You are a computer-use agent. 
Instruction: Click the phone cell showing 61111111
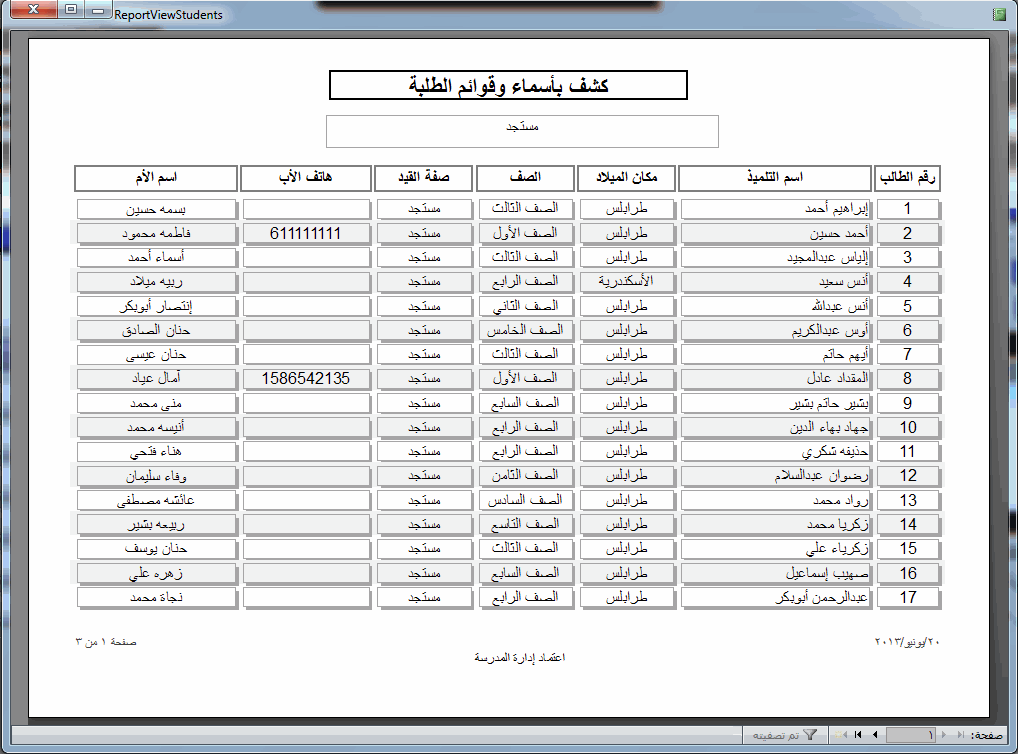306,233
